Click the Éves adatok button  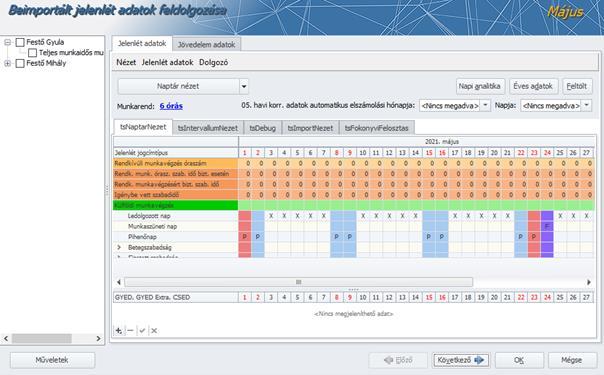533,86
